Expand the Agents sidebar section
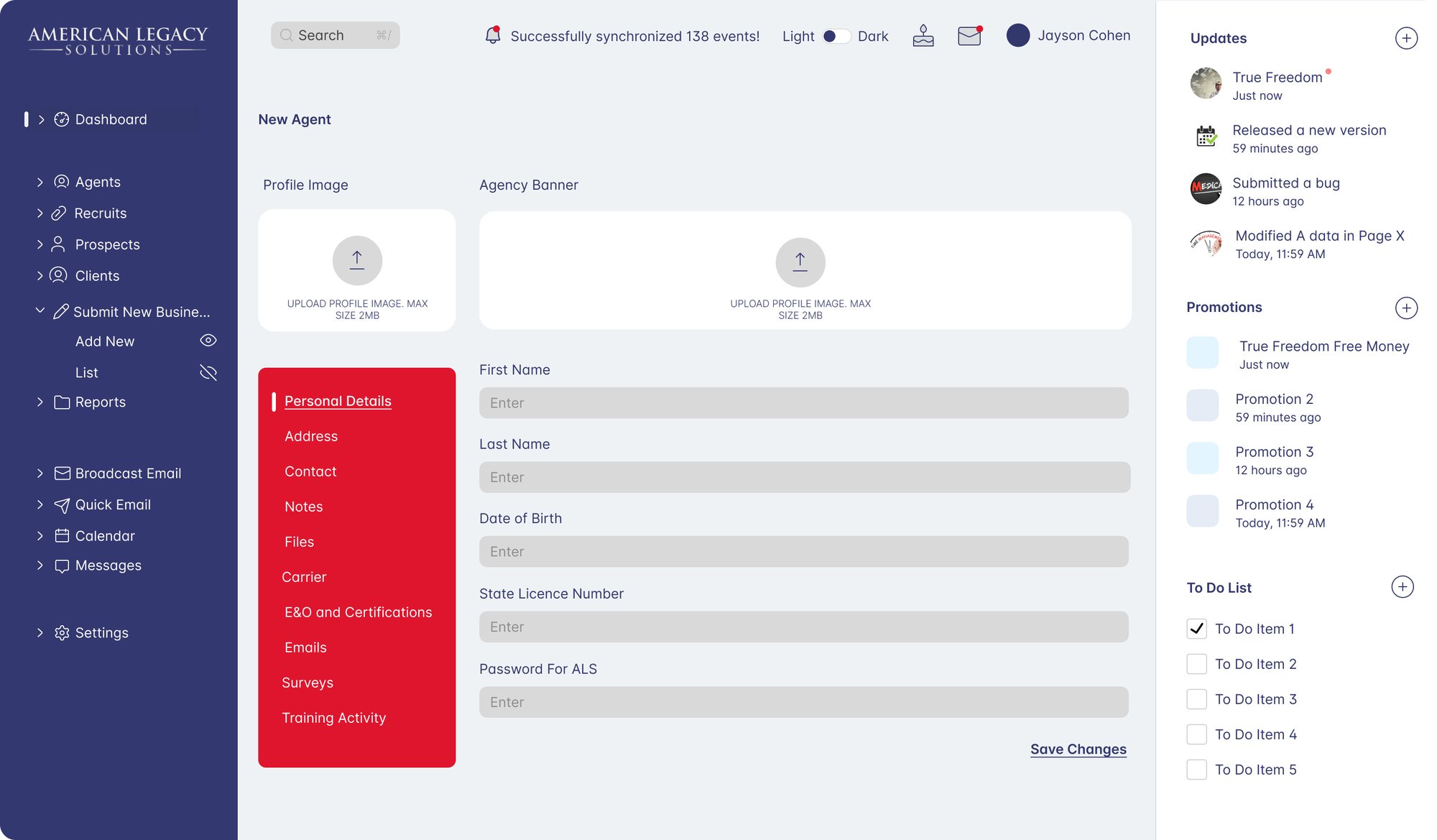The image size is (1437, 840). [x=40, y=183]
